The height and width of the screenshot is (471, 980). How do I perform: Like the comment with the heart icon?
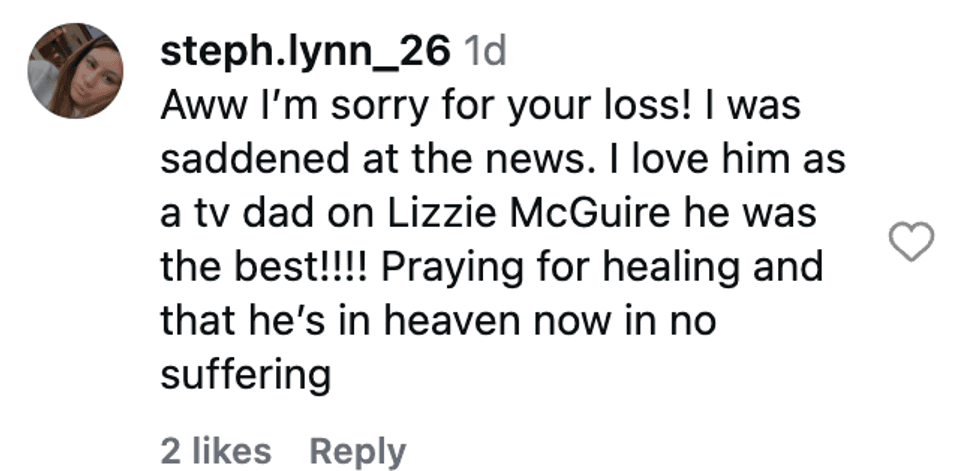tap(911, 242)
